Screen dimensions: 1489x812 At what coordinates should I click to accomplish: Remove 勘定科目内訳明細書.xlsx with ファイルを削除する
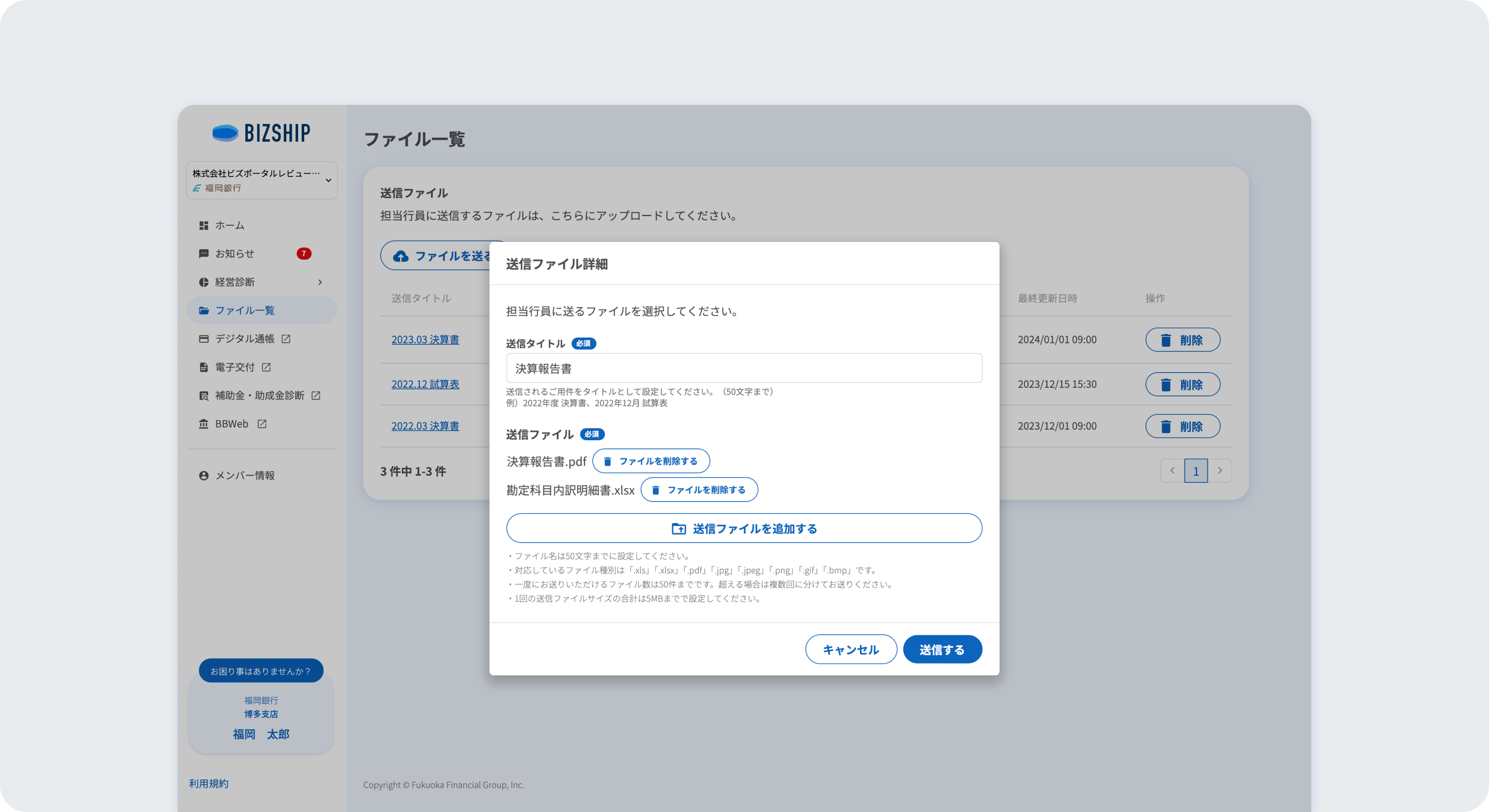tap(699, 489)
